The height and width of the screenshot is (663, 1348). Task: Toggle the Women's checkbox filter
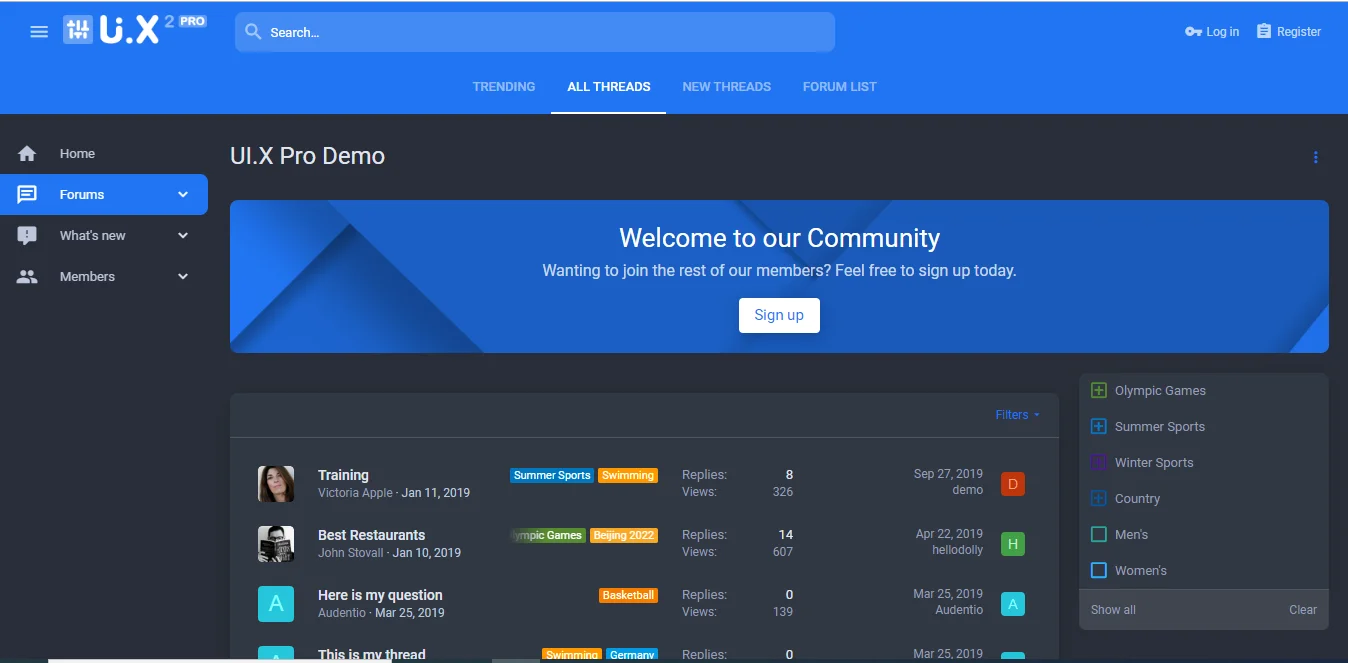[1098, 571]
